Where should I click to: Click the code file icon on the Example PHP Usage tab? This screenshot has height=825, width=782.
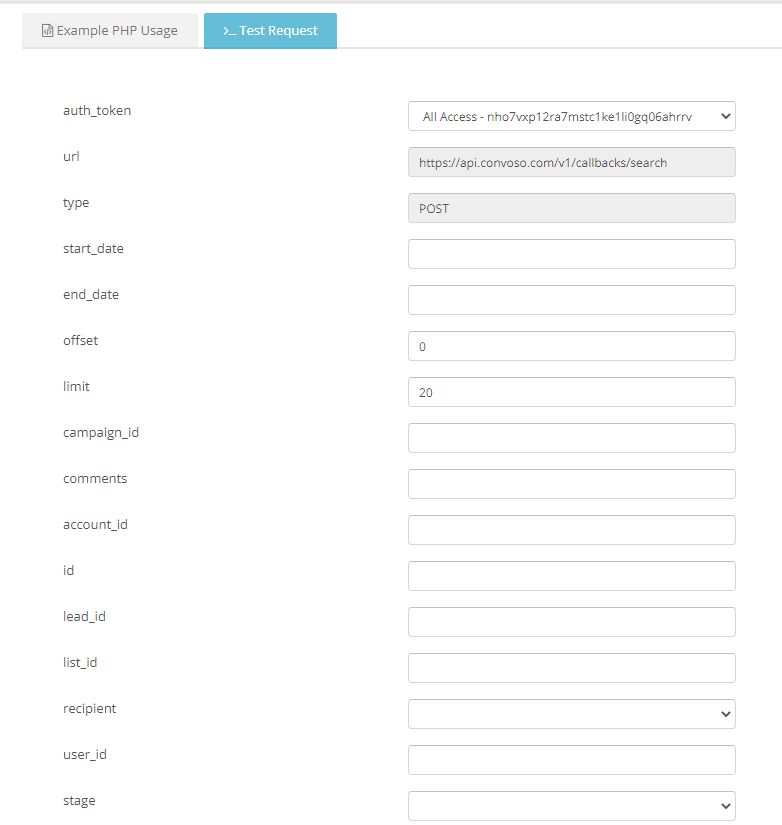[x=47, y=31]
